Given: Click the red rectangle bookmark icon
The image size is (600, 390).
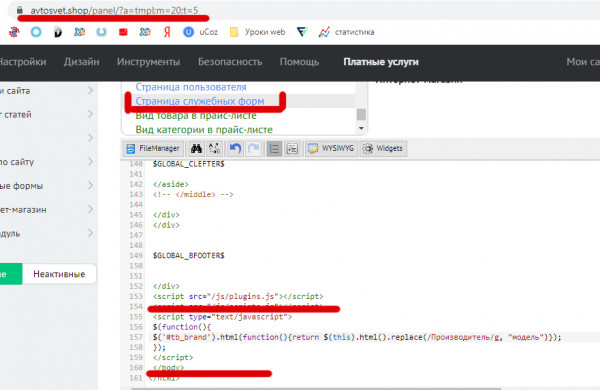Looking at the screenshot, I should click(x=123, y=32).
